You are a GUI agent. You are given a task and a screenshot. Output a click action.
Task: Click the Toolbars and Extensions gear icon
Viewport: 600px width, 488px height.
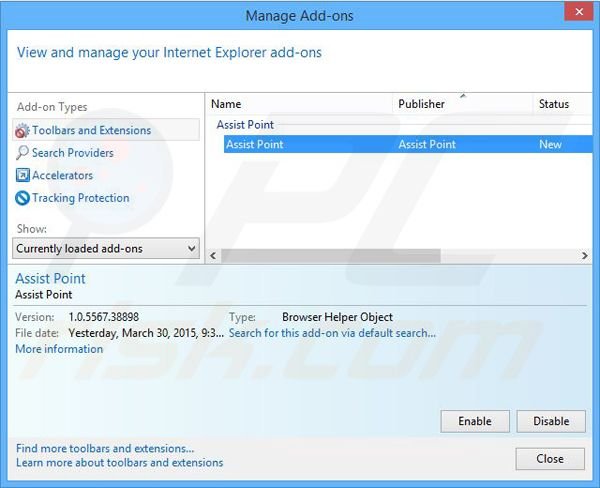coord(22,131)
